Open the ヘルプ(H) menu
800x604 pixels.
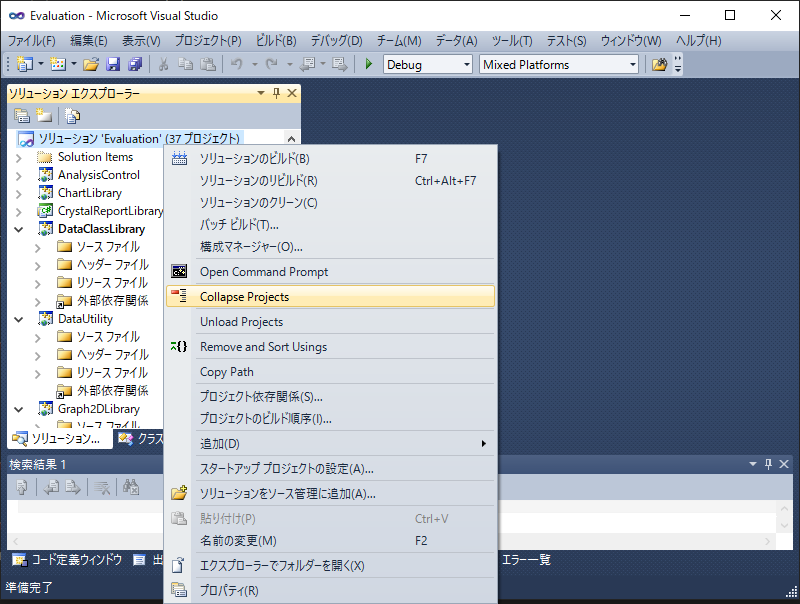coord(698,41)
